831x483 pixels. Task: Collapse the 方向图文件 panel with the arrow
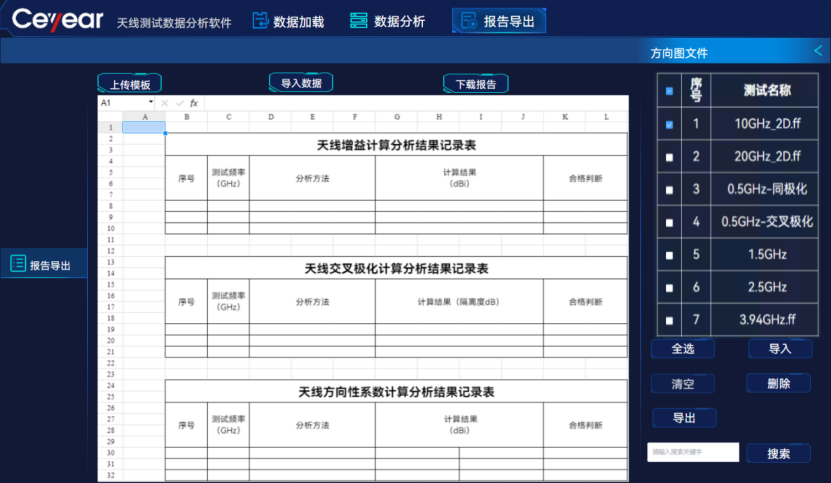click(x=818, y=51)
